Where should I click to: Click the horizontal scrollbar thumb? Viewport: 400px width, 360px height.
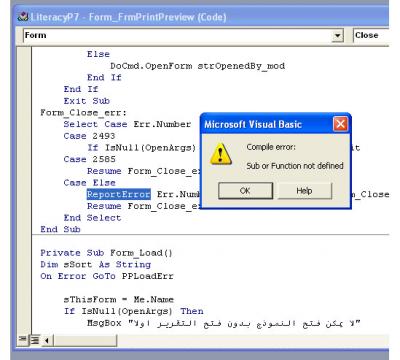[85, 340]
